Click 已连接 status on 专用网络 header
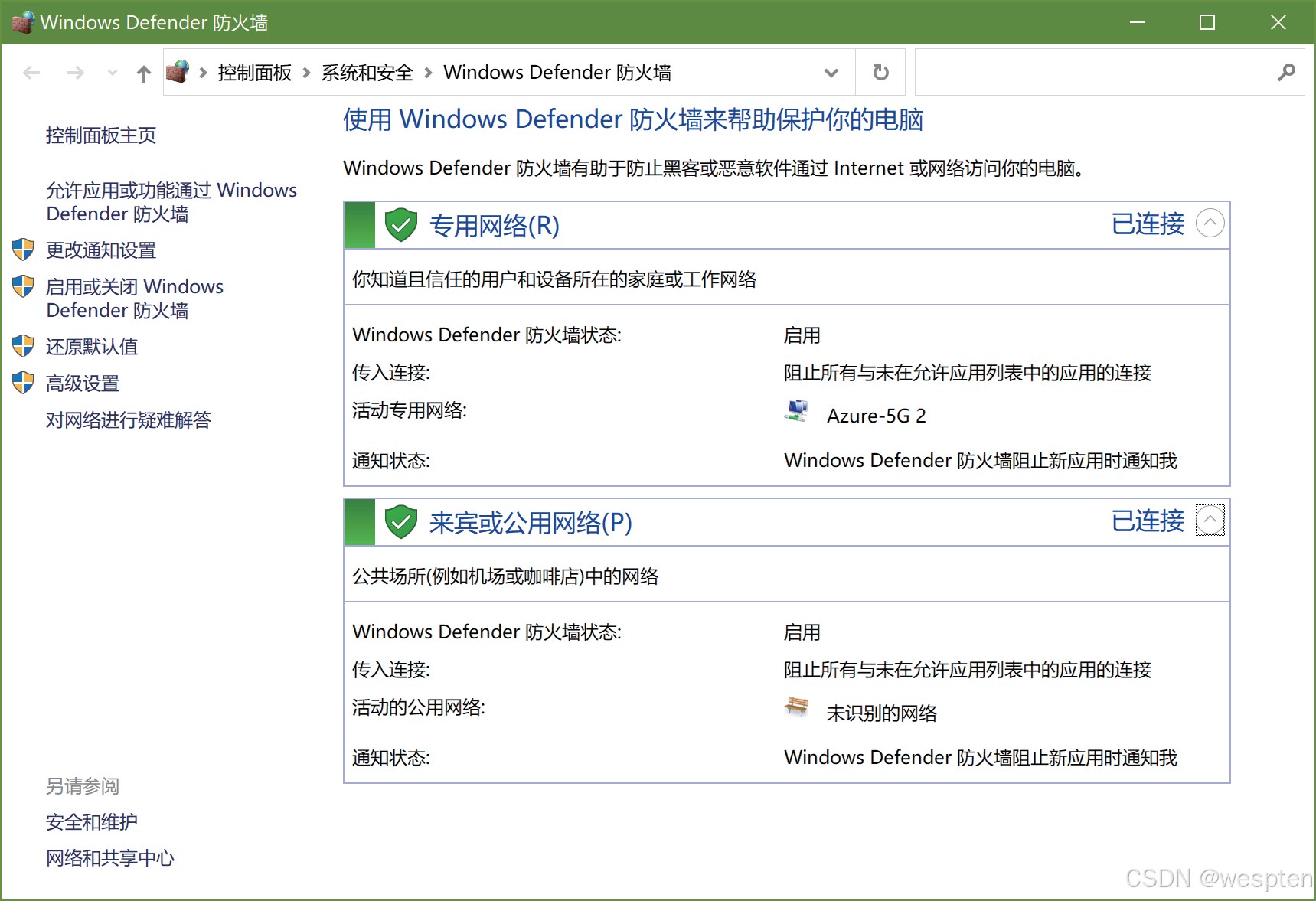Viewport: 1316px width, 901px height. [1148, 224]
